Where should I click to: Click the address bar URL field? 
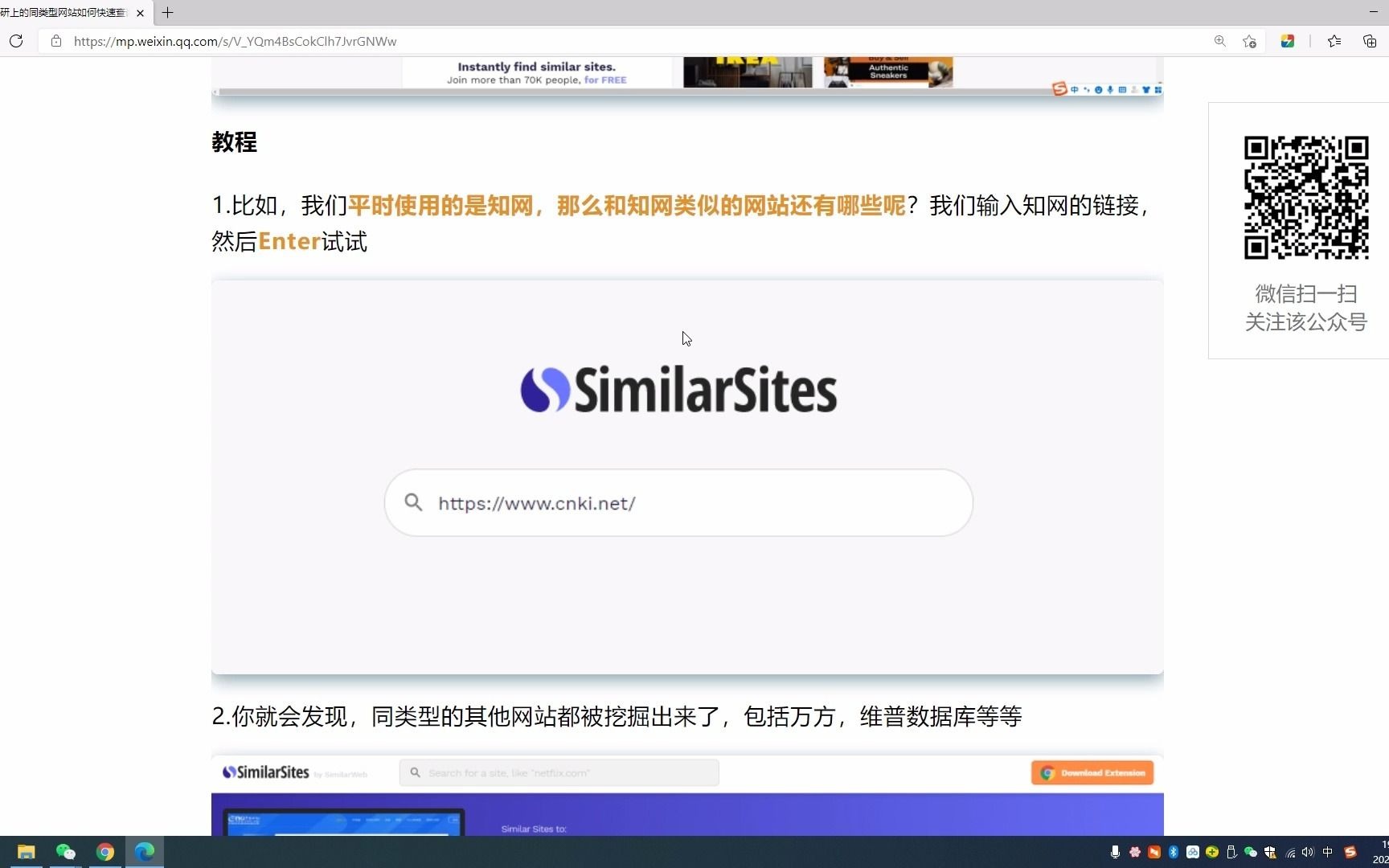(627, 41)
